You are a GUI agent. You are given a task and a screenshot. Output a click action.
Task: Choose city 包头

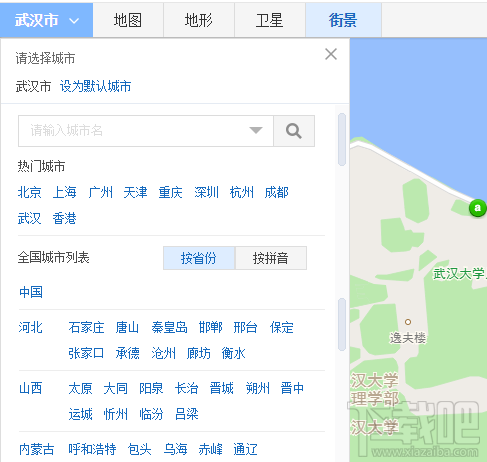[140, 449]
